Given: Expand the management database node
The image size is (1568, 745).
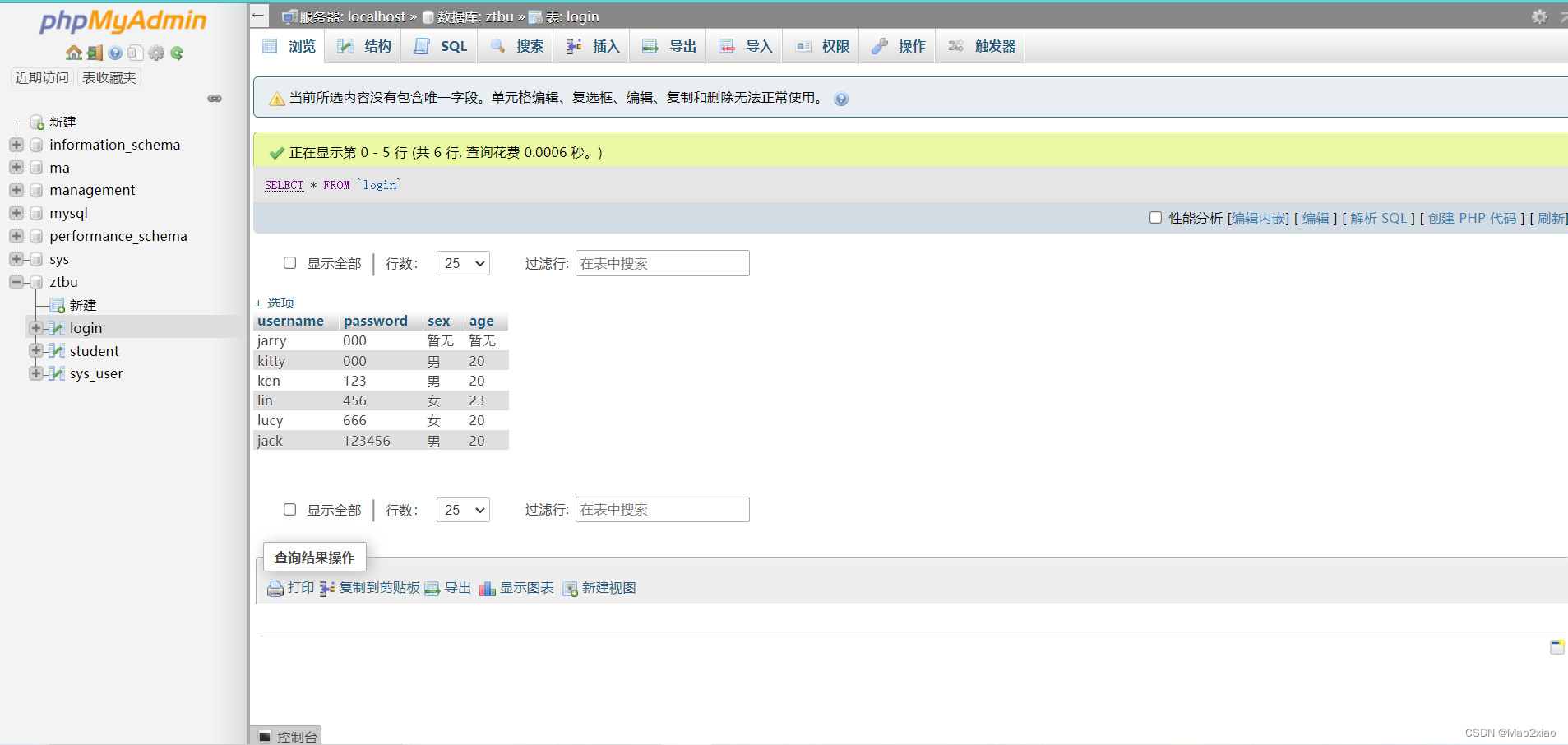Looking at the screenshot, I should (16, 190).
